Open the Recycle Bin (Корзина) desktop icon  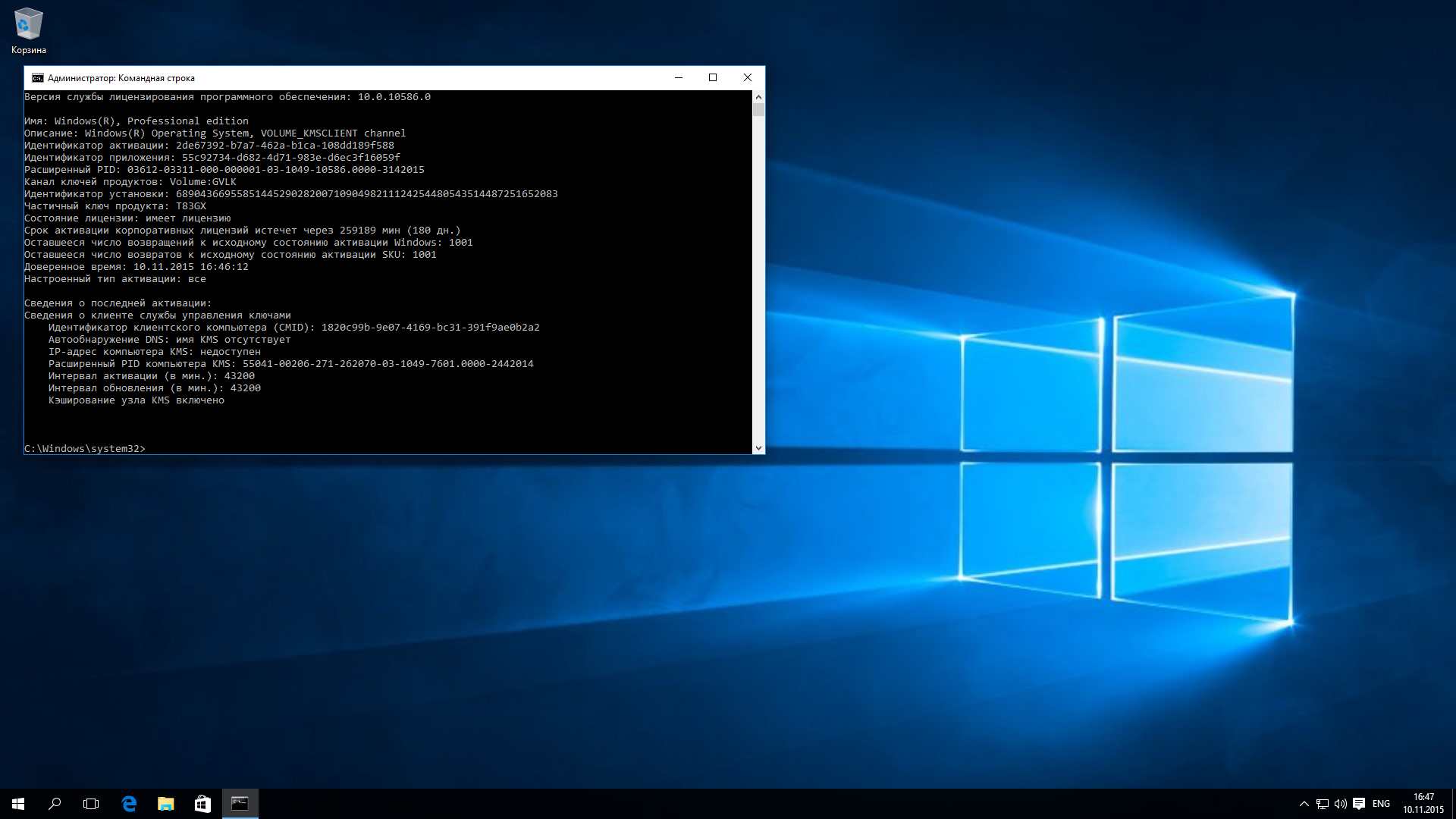click(29, 31)
